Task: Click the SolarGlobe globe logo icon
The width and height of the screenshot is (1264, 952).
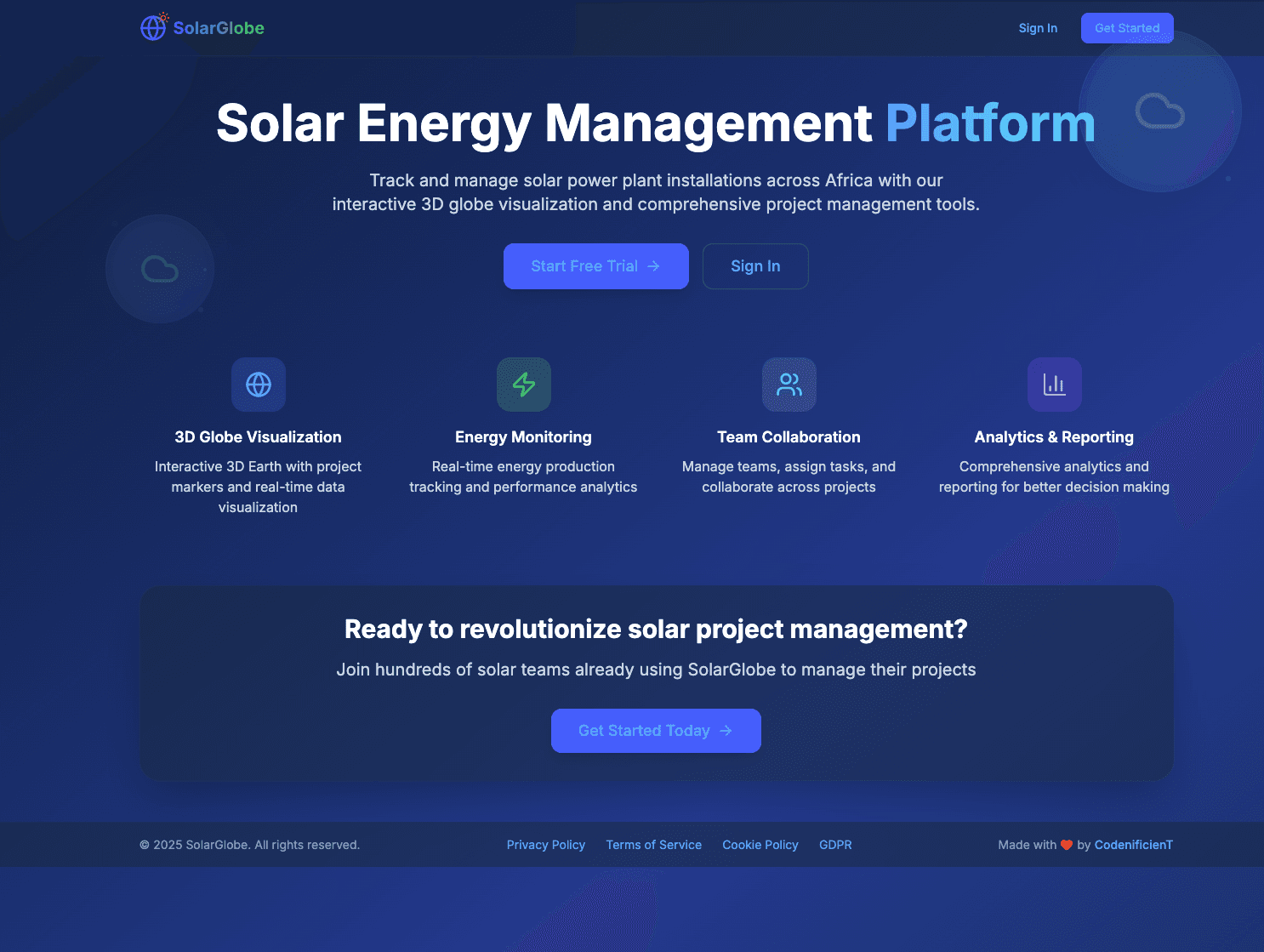Action: pos(153,28)
